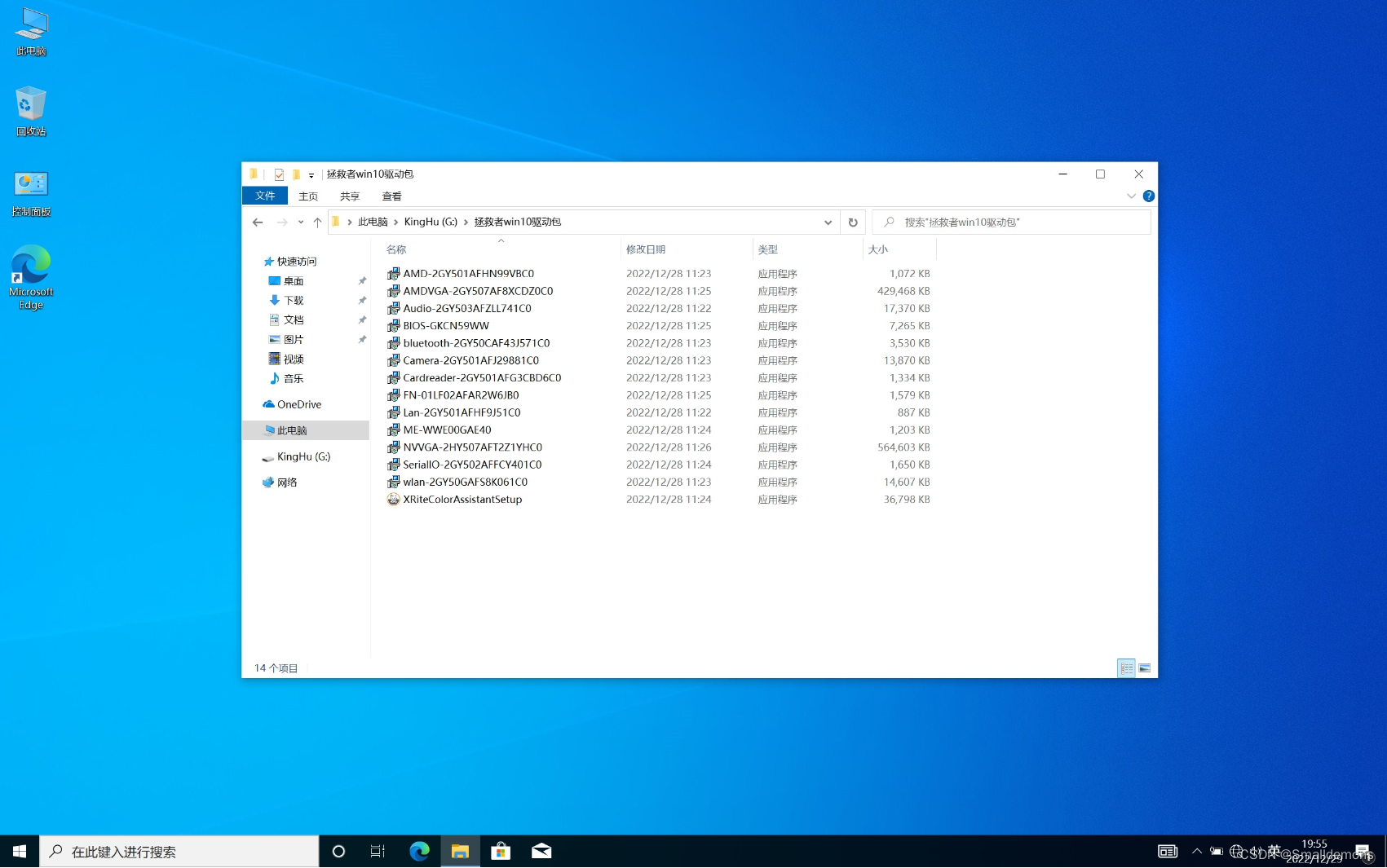The width and height of the screenshot is (1387, 868).
Task: Click the properties icon in Explorer quick access toolbar
Action: 279,174
